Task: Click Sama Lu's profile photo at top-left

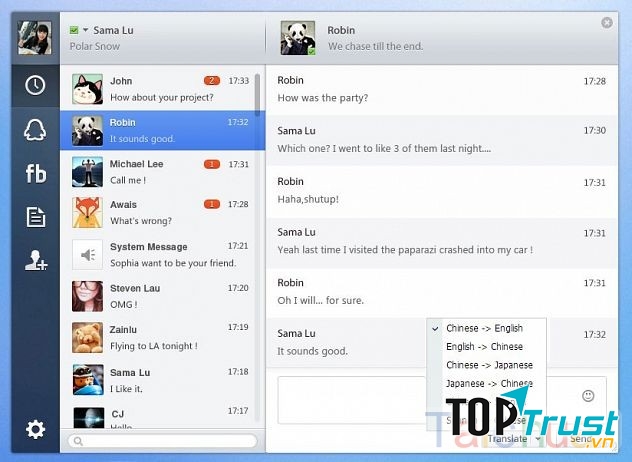Action: 35,38
